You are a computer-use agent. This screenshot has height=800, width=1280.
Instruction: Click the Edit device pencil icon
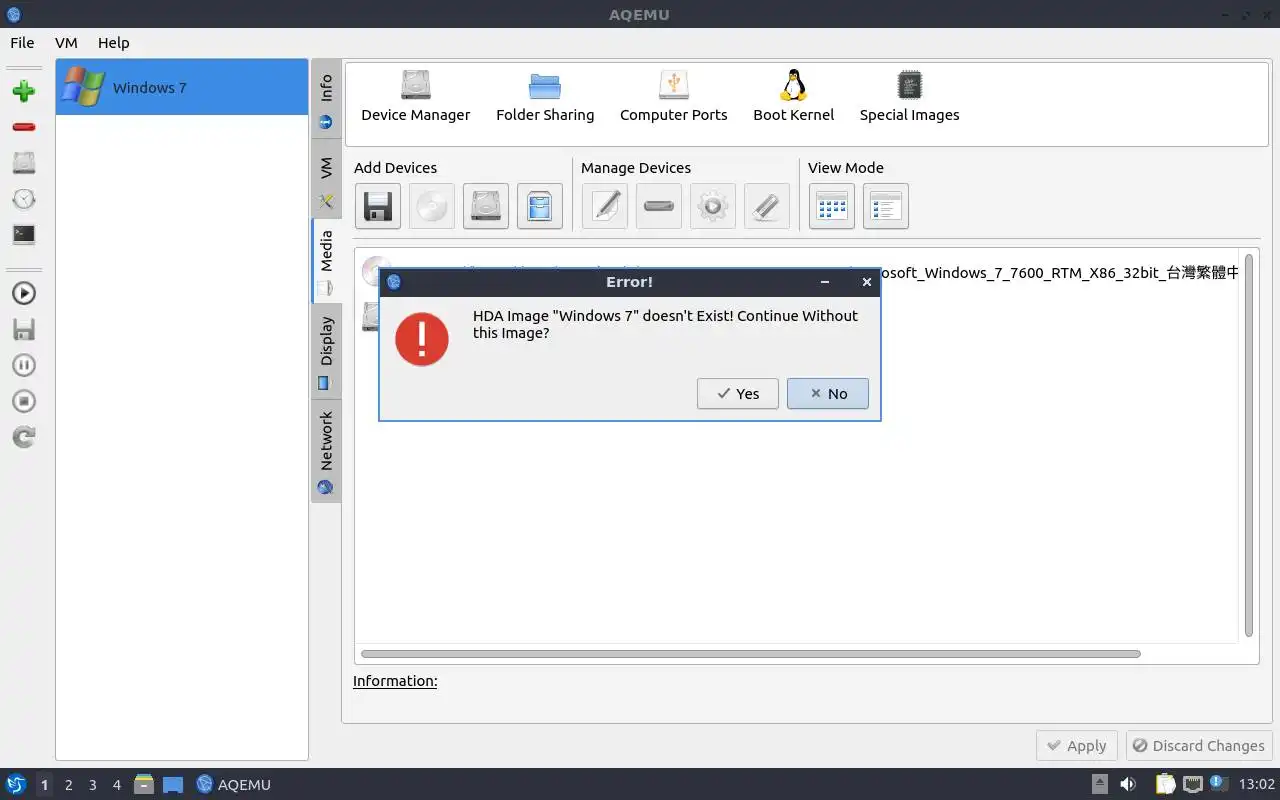click(605, 206)
